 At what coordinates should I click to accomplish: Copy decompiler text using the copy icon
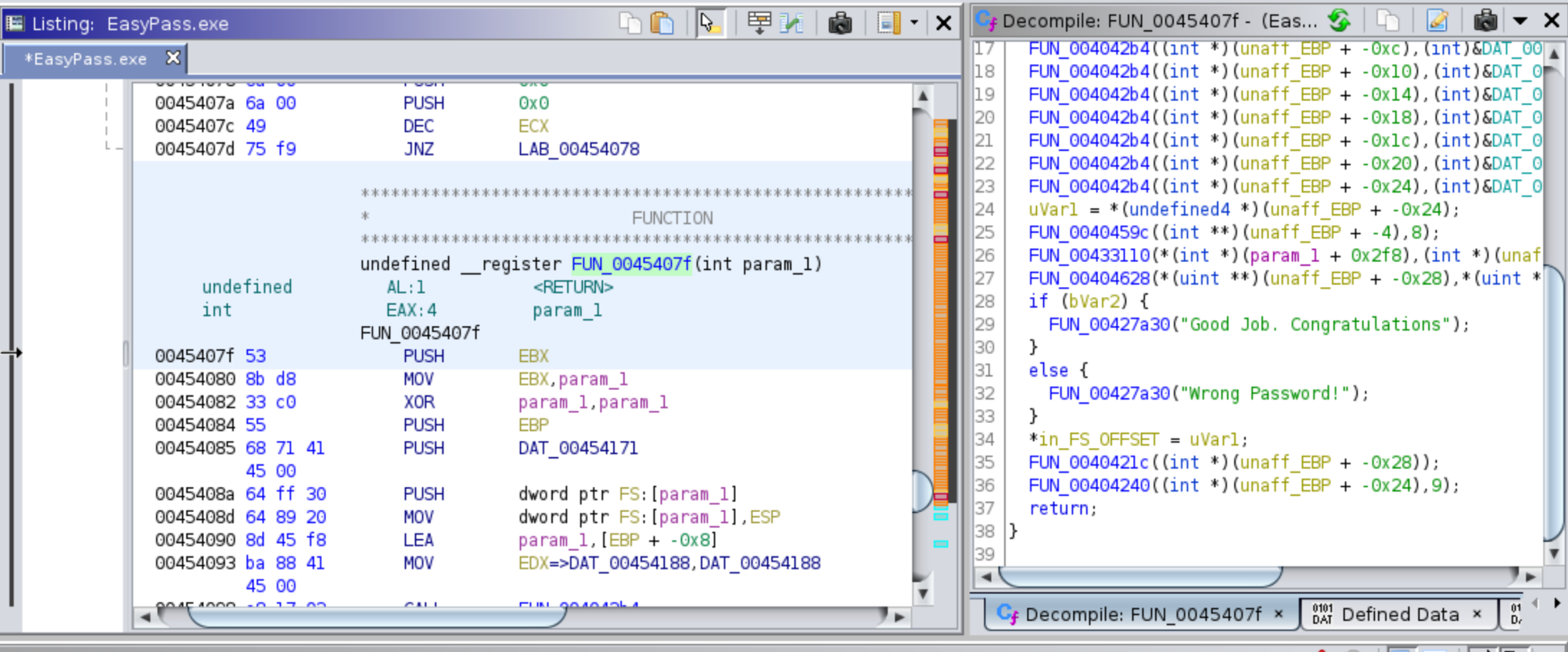pos(1387,20)
